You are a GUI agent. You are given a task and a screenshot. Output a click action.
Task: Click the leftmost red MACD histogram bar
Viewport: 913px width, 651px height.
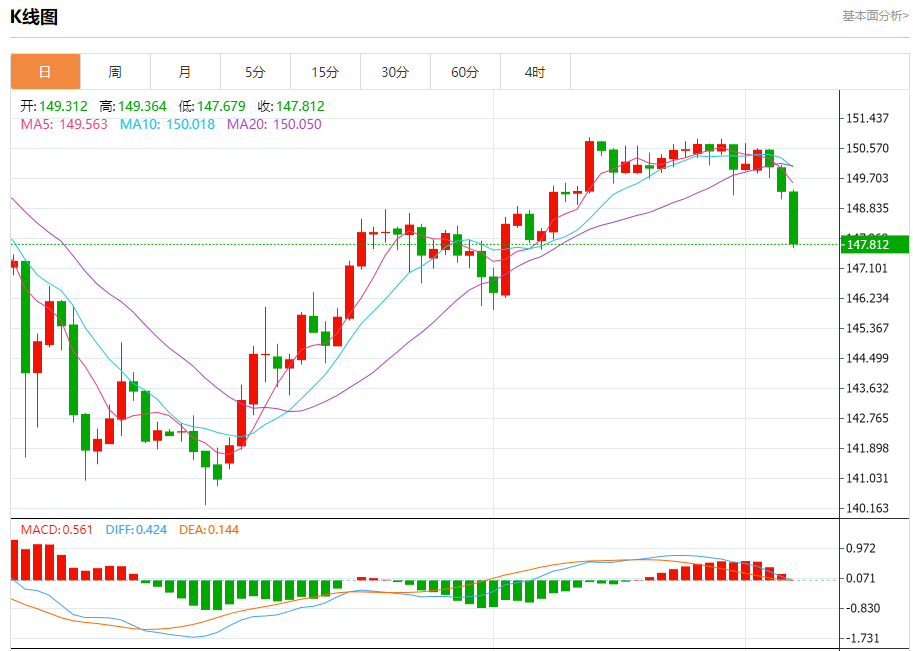pos(14,560)
